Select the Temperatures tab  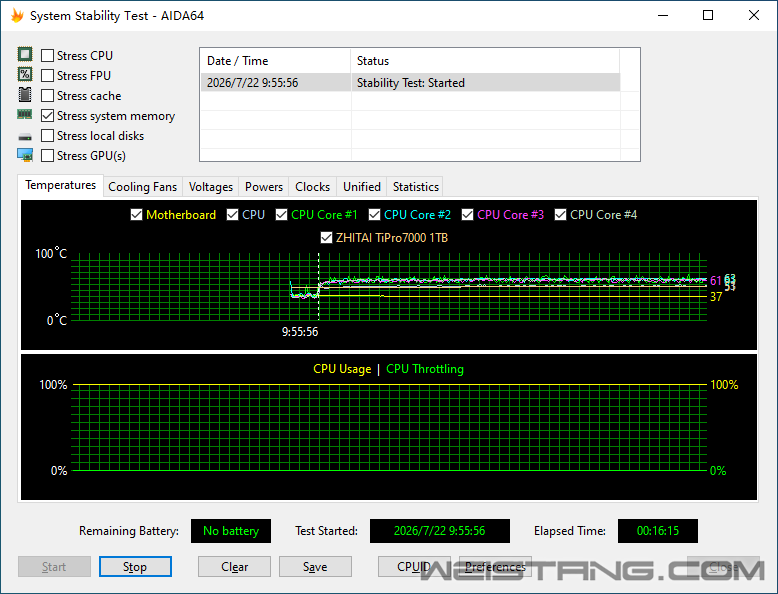pos(61,185)
